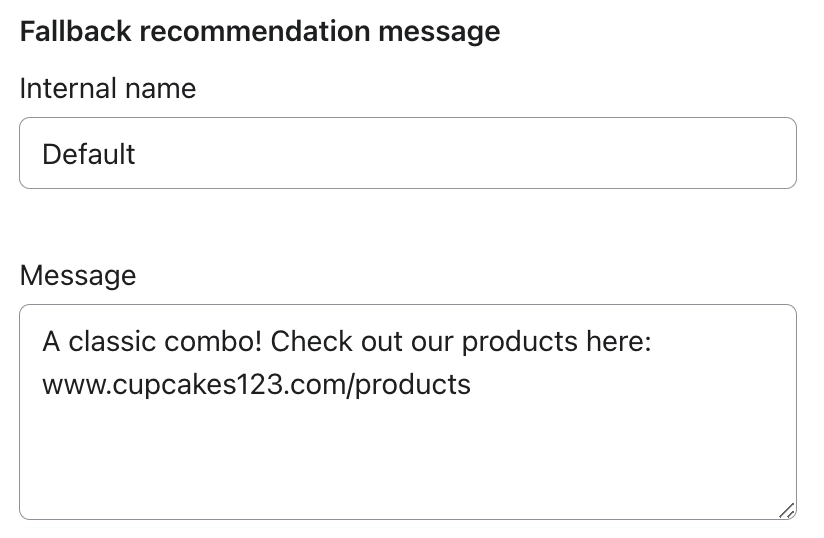The image size is (824, 538).
Task: Click the word "message" in the bold heading
Action: tap(439, 31)
